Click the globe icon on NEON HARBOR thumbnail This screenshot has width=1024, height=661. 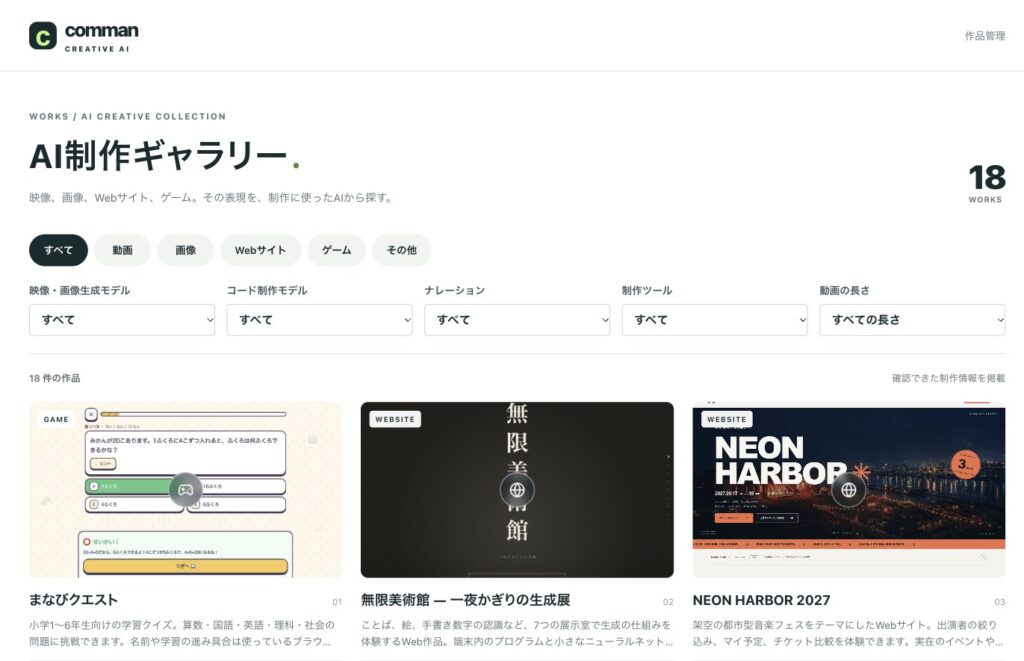(x=848, y=490)
